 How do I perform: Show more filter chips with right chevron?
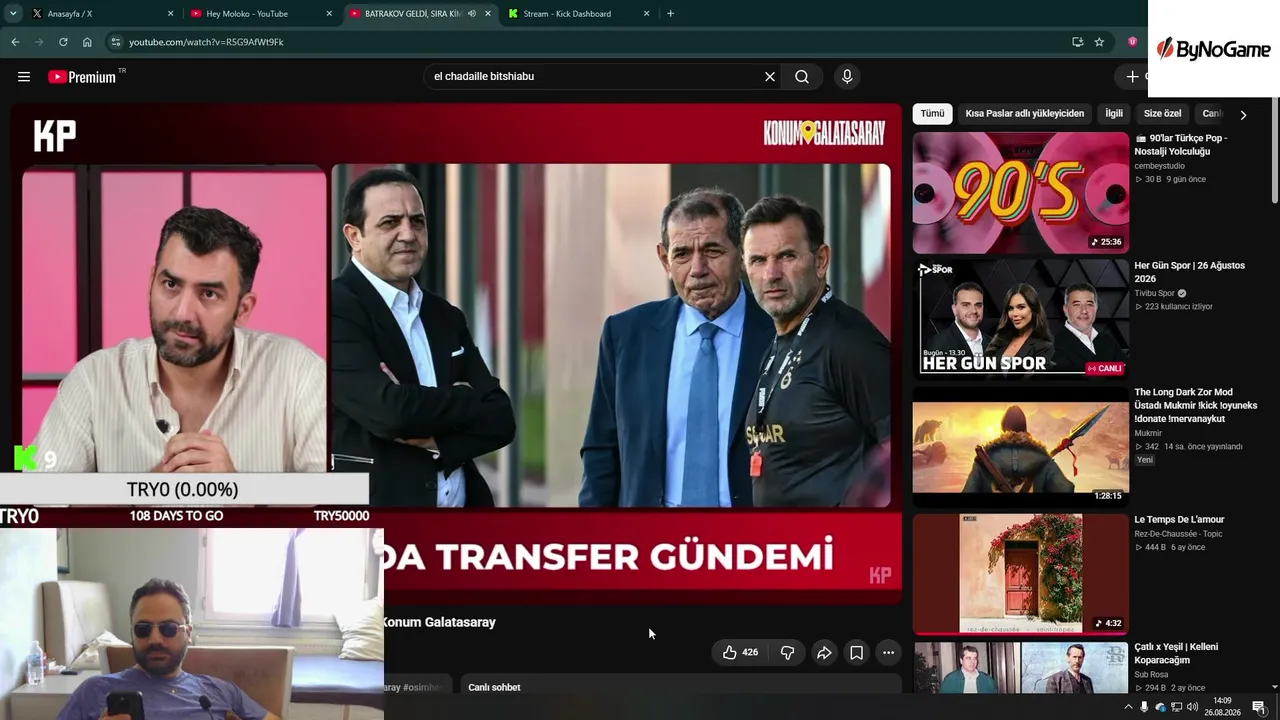click(x=1243, y=115)
